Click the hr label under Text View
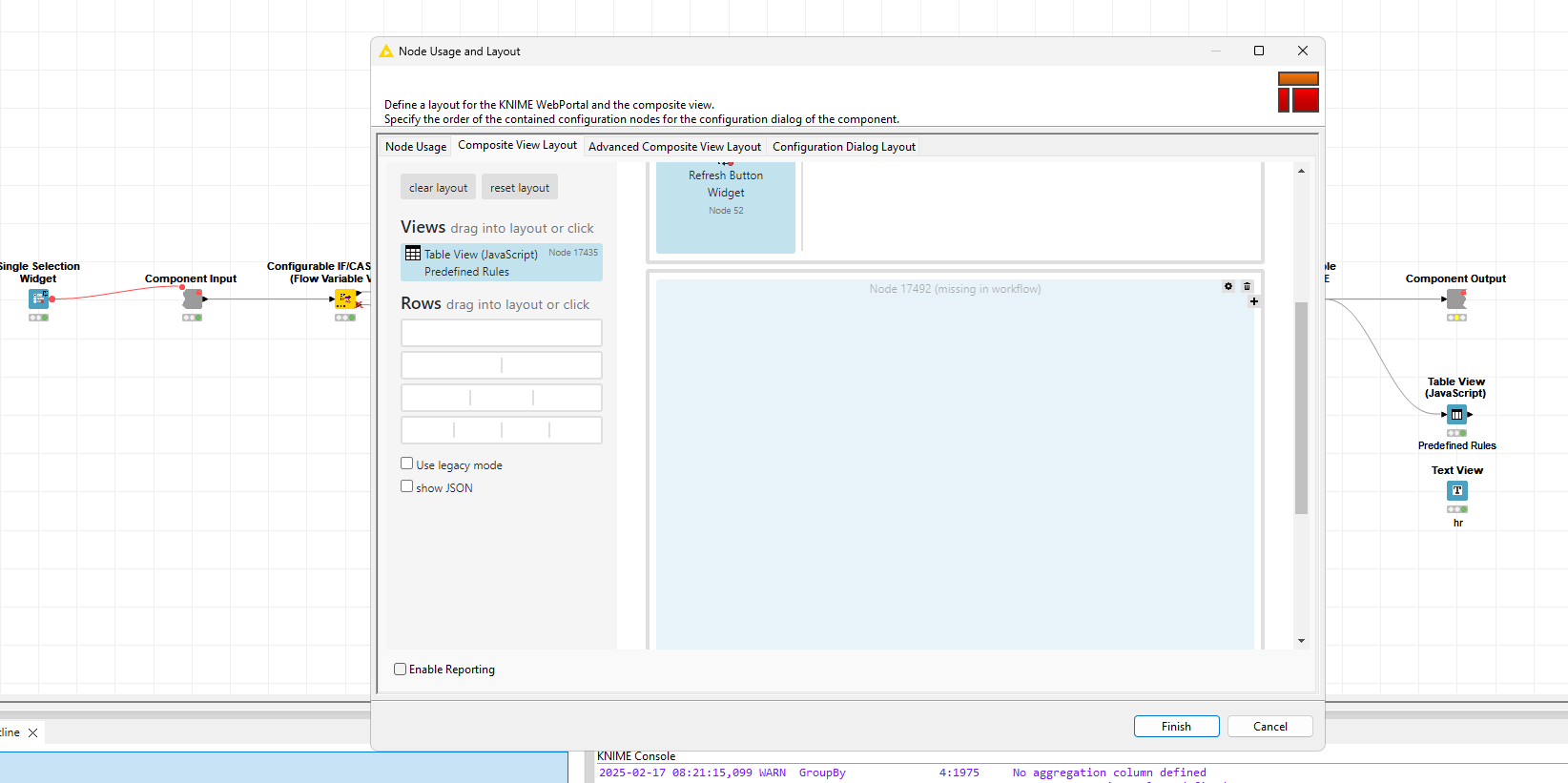 pos(1457,523)
